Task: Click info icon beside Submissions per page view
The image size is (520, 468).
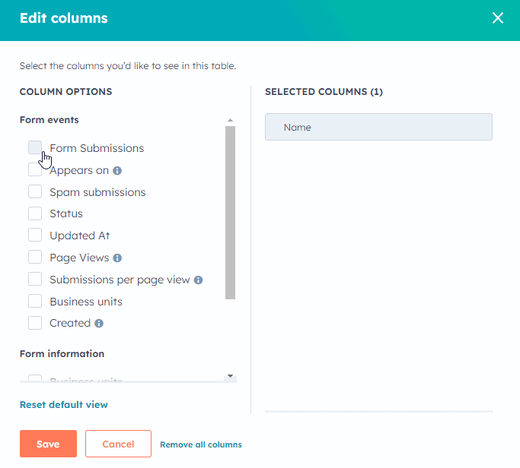Action: [x=198, y=280]
